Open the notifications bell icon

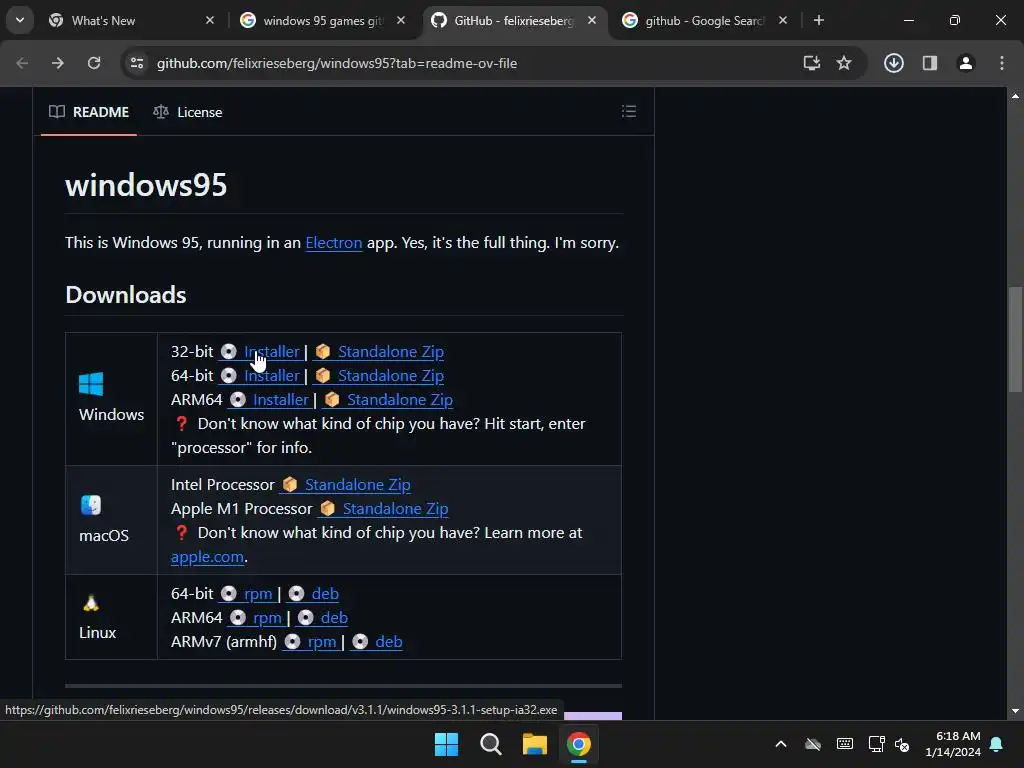pyautogui.click(x=997, y=744)
